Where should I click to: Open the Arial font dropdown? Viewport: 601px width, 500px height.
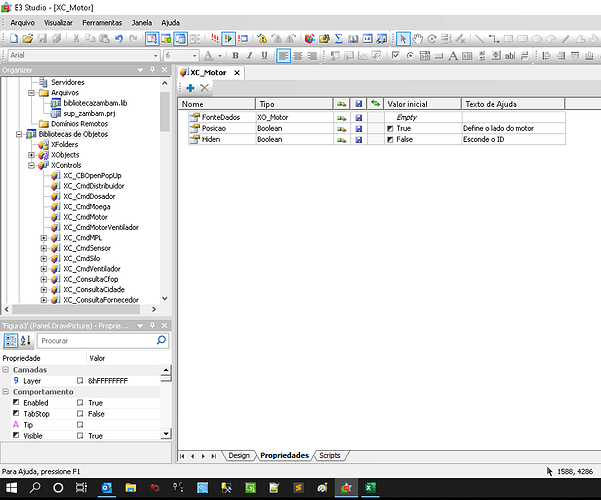[x=156, y=56]
